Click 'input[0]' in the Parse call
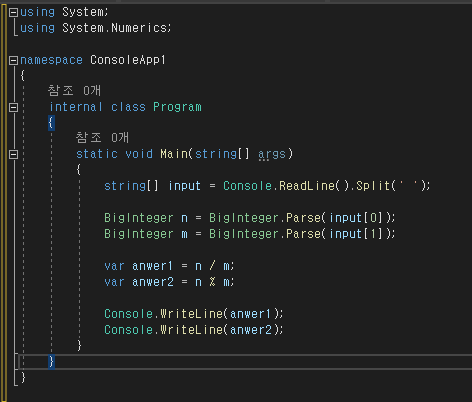The height and width of the screenshot is (402, 472). [x=355, y=218]
